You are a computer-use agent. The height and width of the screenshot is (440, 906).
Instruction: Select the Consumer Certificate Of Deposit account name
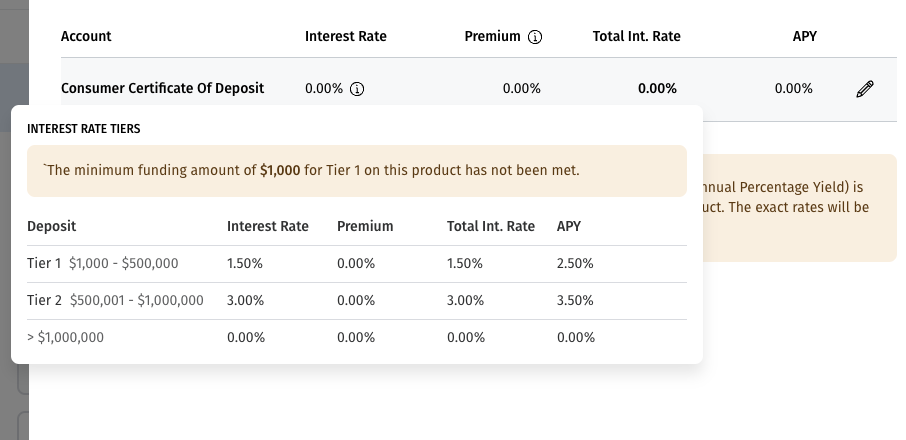tap(162, 88)
